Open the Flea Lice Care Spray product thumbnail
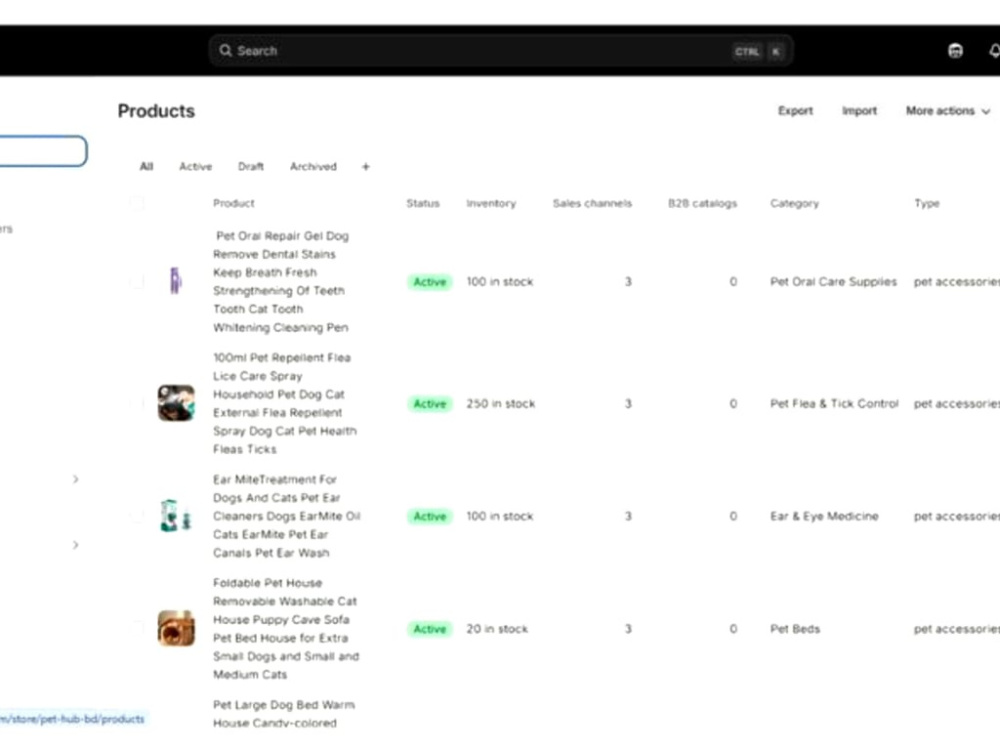The width and height of the screenshot is (1000, 750). click(x=176, y=403)
